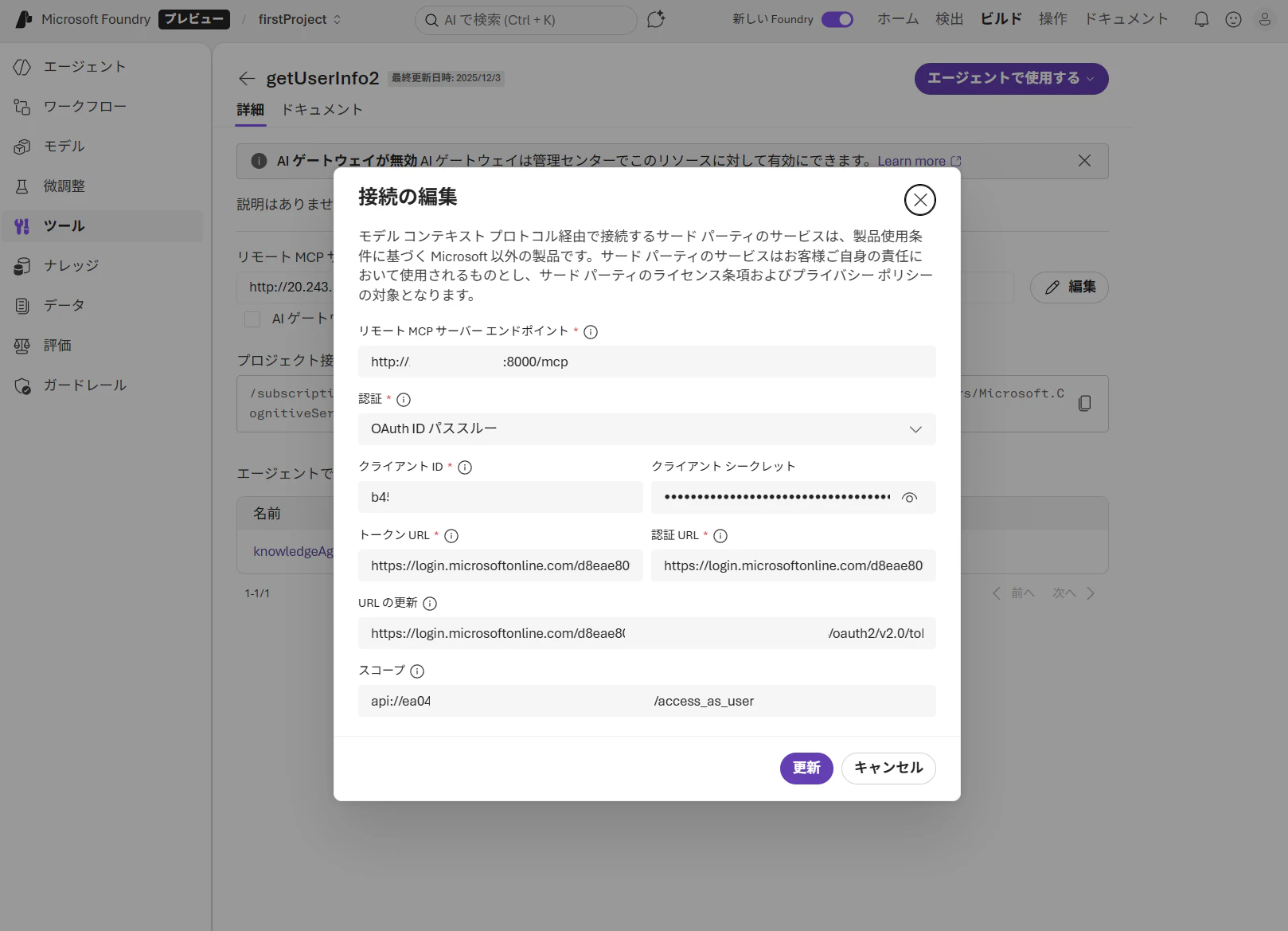Edit the remote MCP server endpoint field

point(647,362)
